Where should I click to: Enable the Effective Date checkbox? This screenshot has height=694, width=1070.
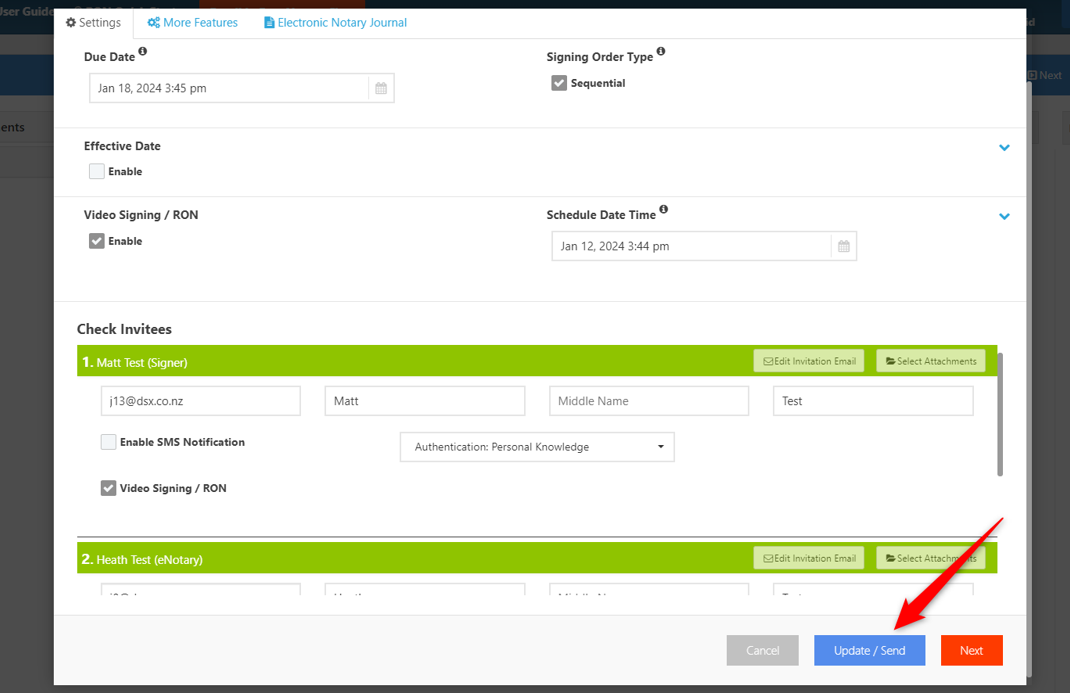tap(97, 171)
